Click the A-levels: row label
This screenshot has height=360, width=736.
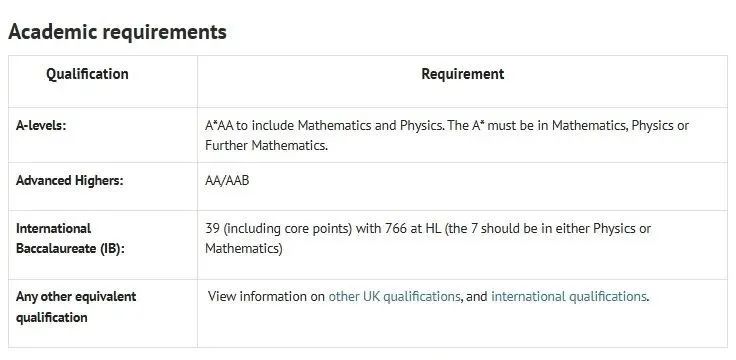tap(41, 126)
